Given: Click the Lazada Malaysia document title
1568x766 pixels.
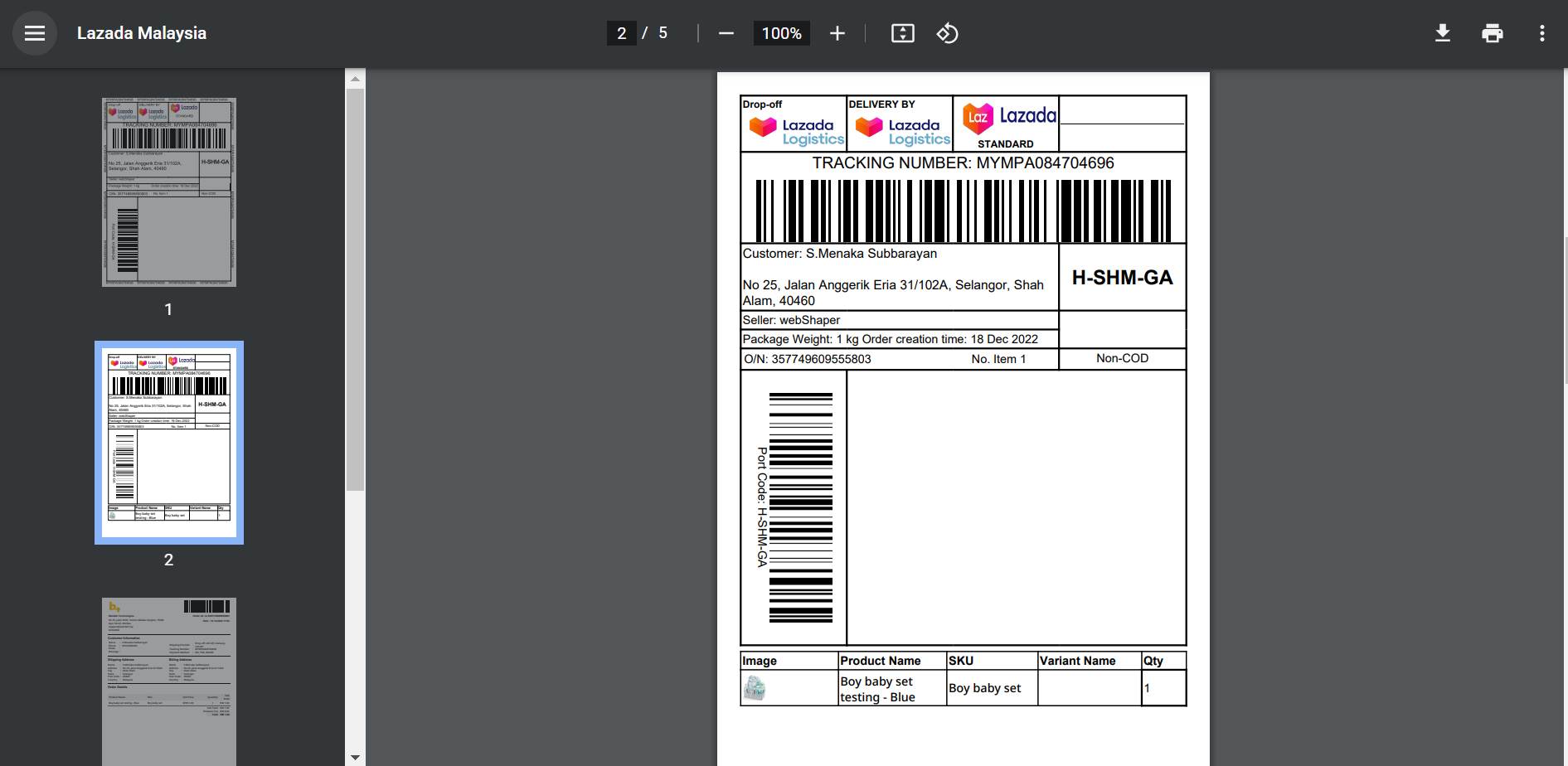Looking at the screenshot, I should (x=142, y=33).
